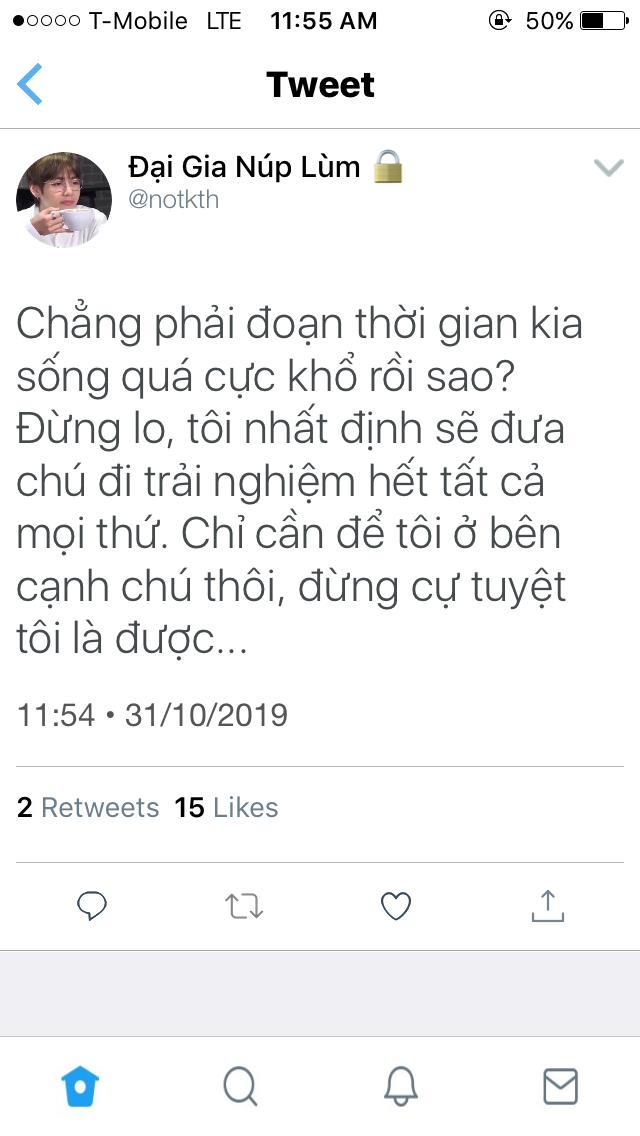Tap the retweet arrows icon
Viewport: 640px width, 1136px height.
(244, 906)
